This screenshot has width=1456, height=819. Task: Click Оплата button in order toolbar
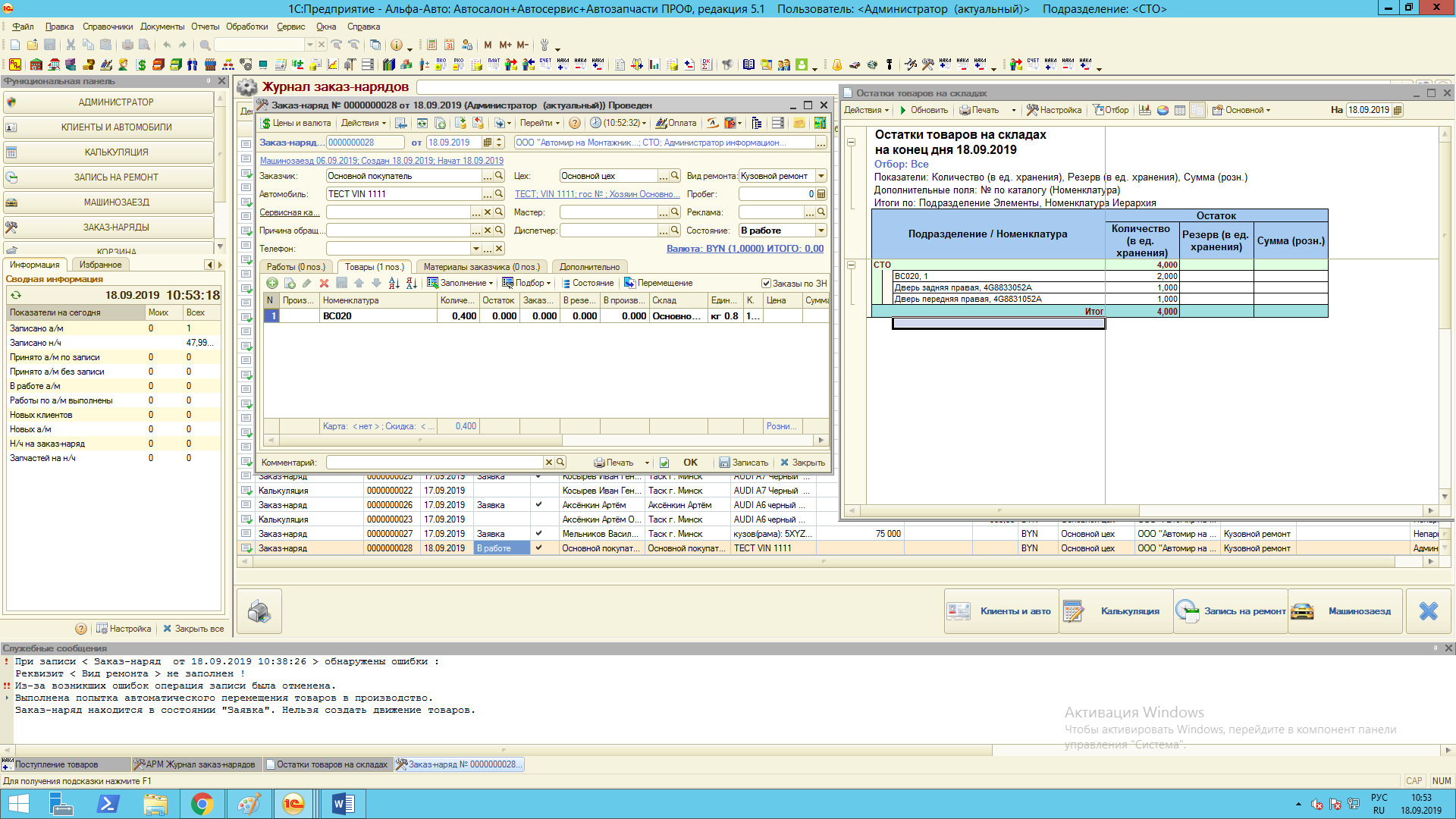[x=676, y=123]
